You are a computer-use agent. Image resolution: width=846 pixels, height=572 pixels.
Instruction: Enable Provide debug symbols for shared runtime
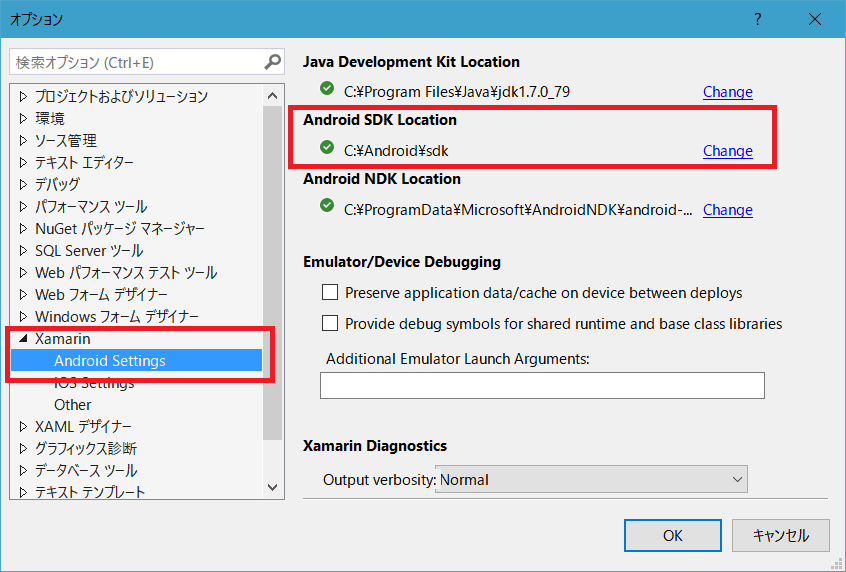[x=330, y=323]
